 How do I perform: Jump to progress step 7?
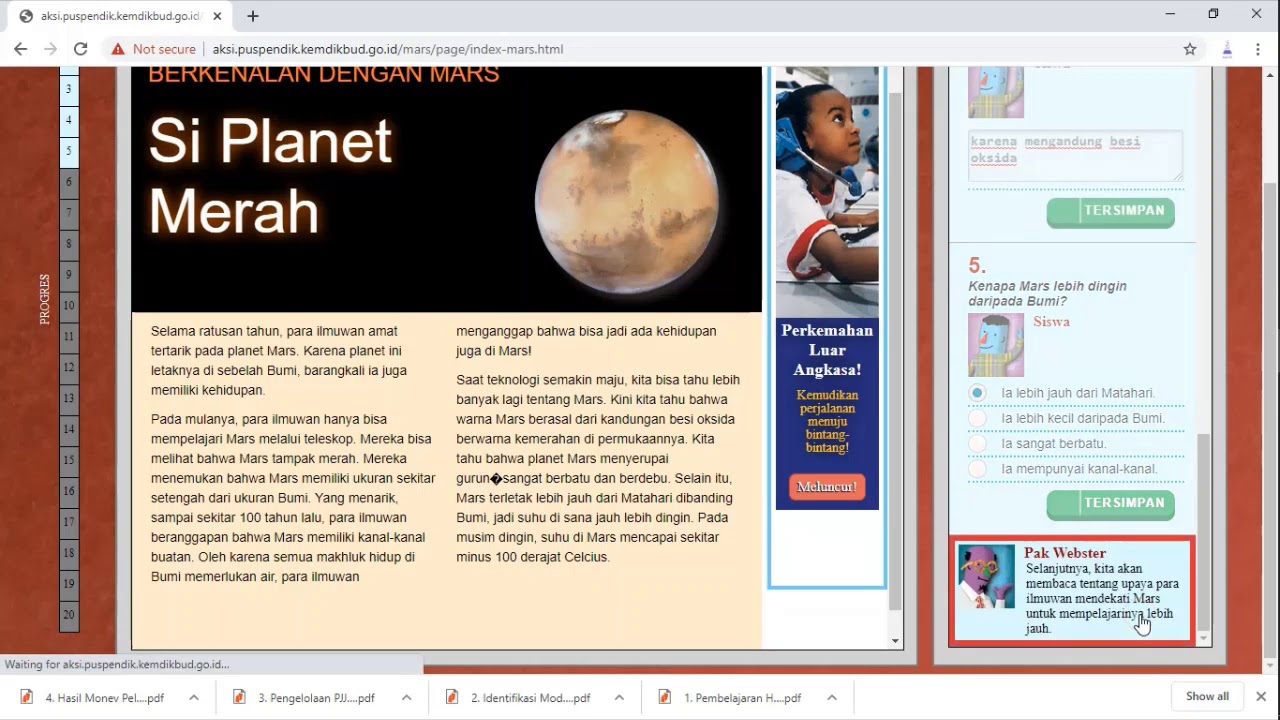point(69,213)
